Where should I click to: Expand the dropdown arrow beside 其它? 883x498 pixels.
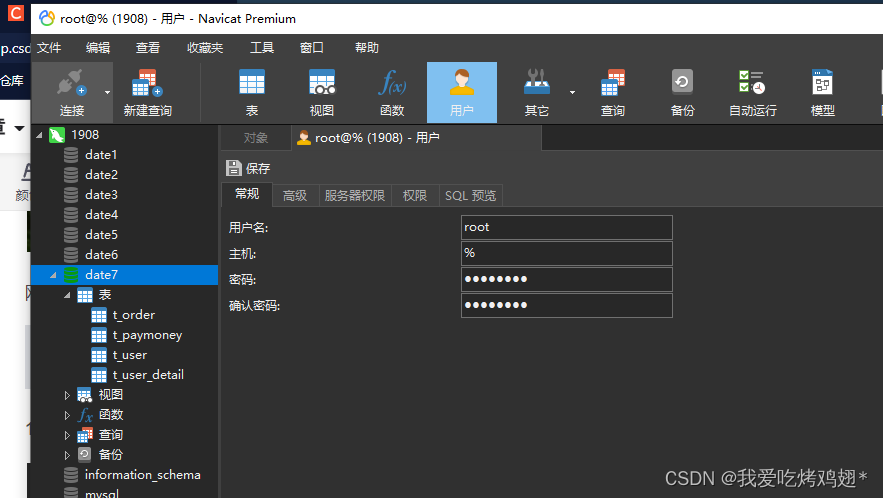tap(572, 92)
